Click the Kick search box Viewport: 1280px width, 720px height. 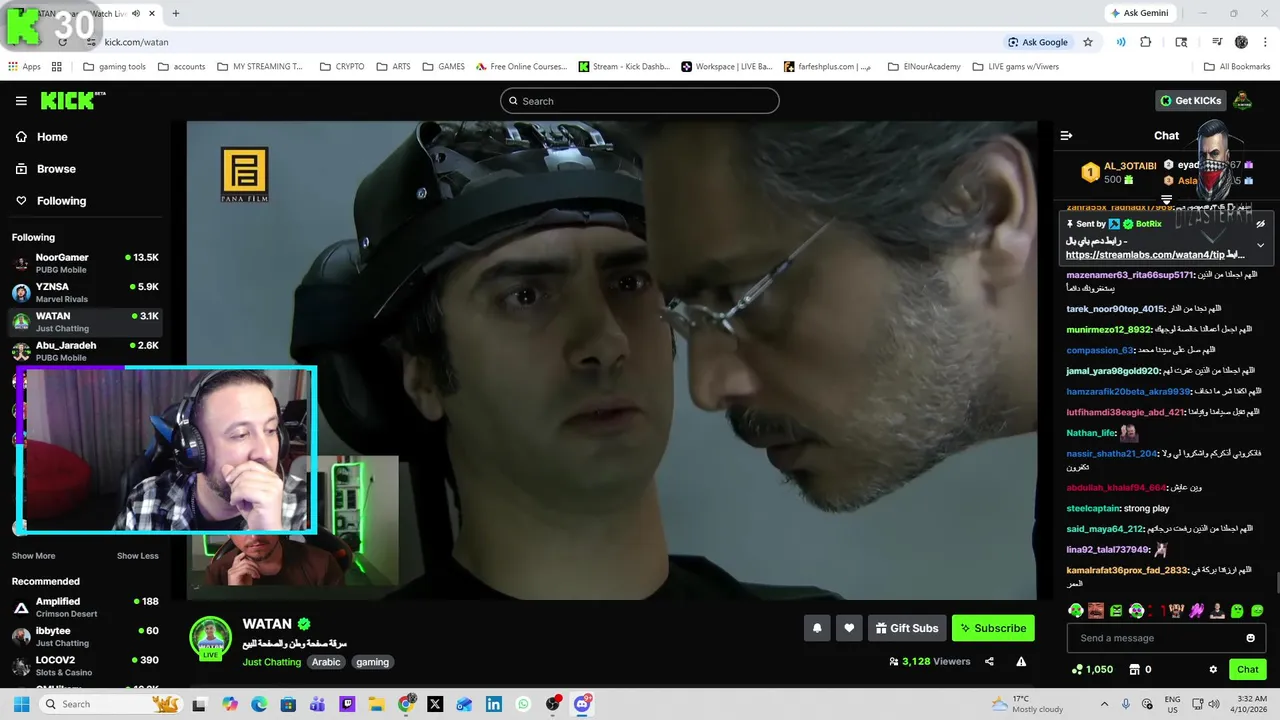639,101
